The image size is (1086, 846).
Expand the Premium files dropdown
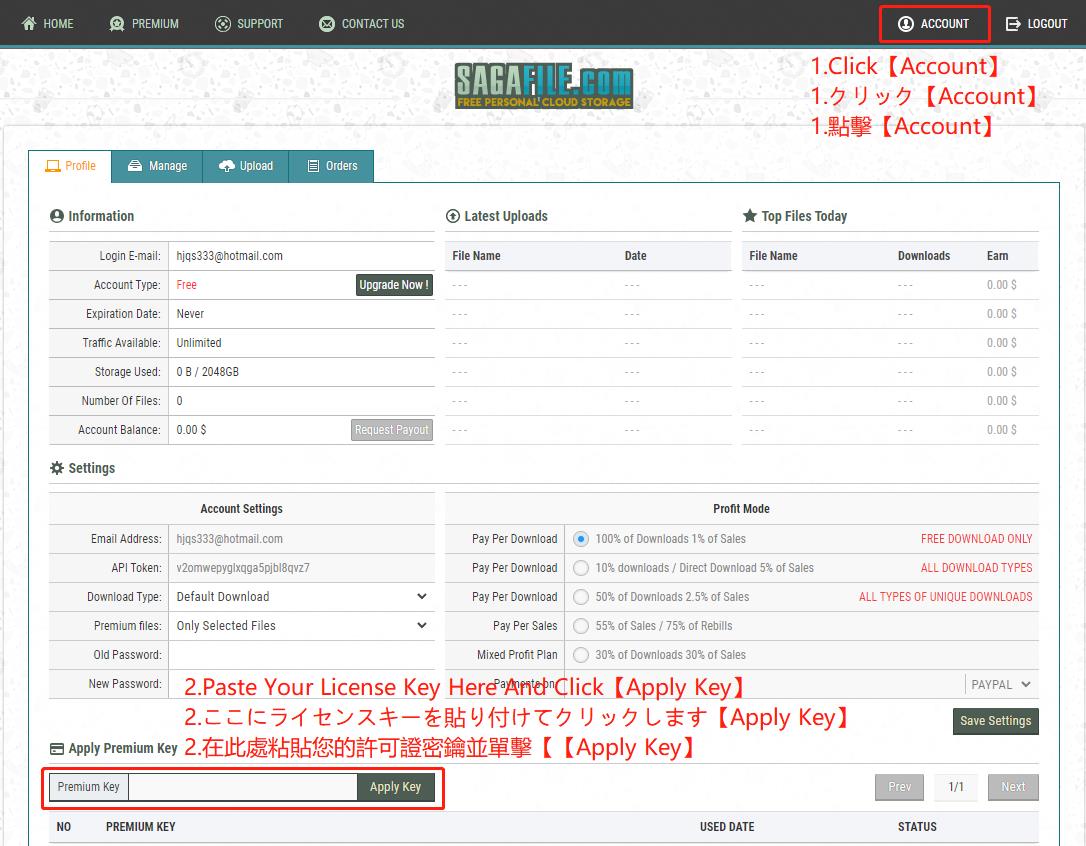click(300, 626)
